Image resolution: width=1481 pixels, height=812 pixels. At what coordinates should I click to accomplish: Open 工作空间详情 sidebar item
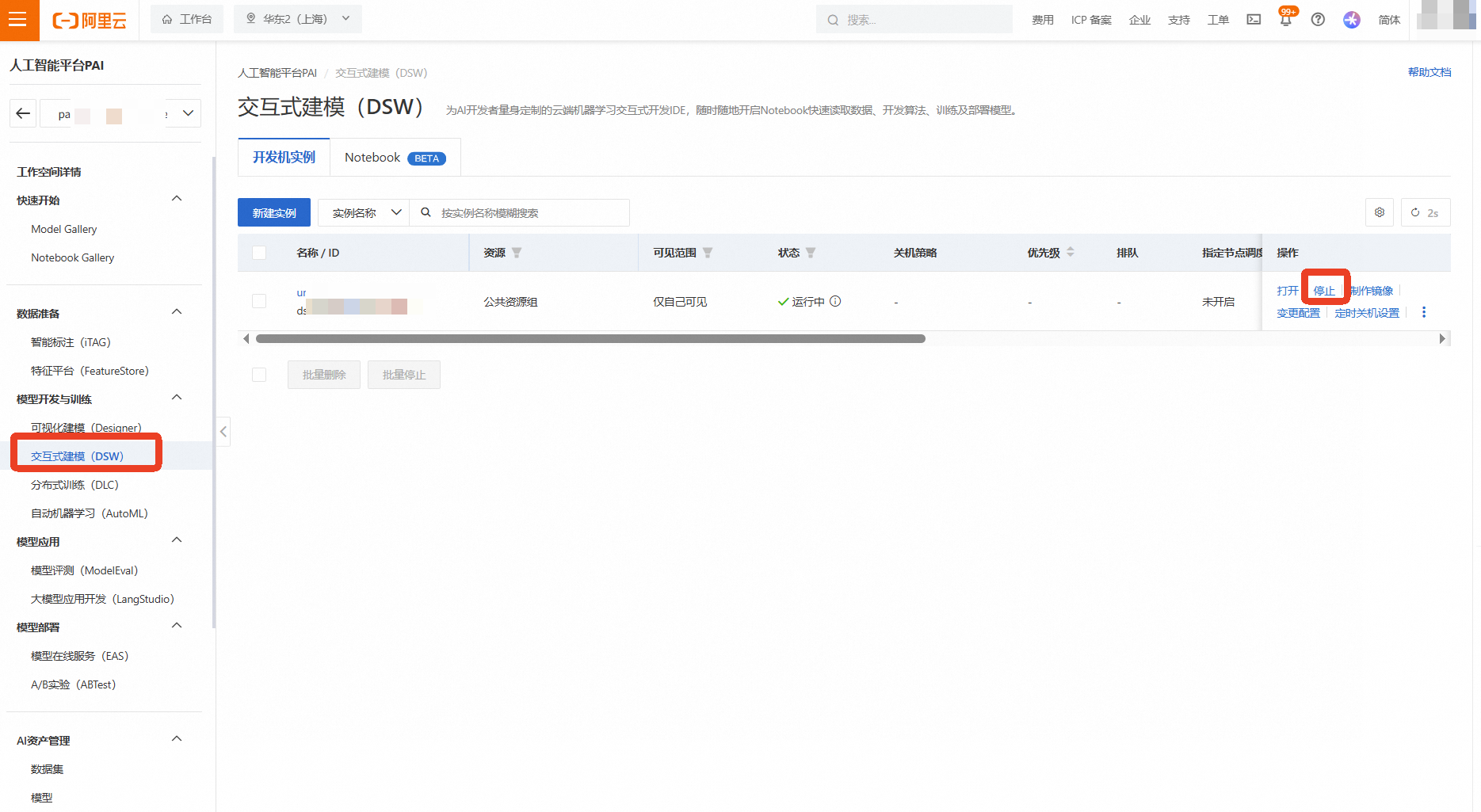[x=49, y=172]
